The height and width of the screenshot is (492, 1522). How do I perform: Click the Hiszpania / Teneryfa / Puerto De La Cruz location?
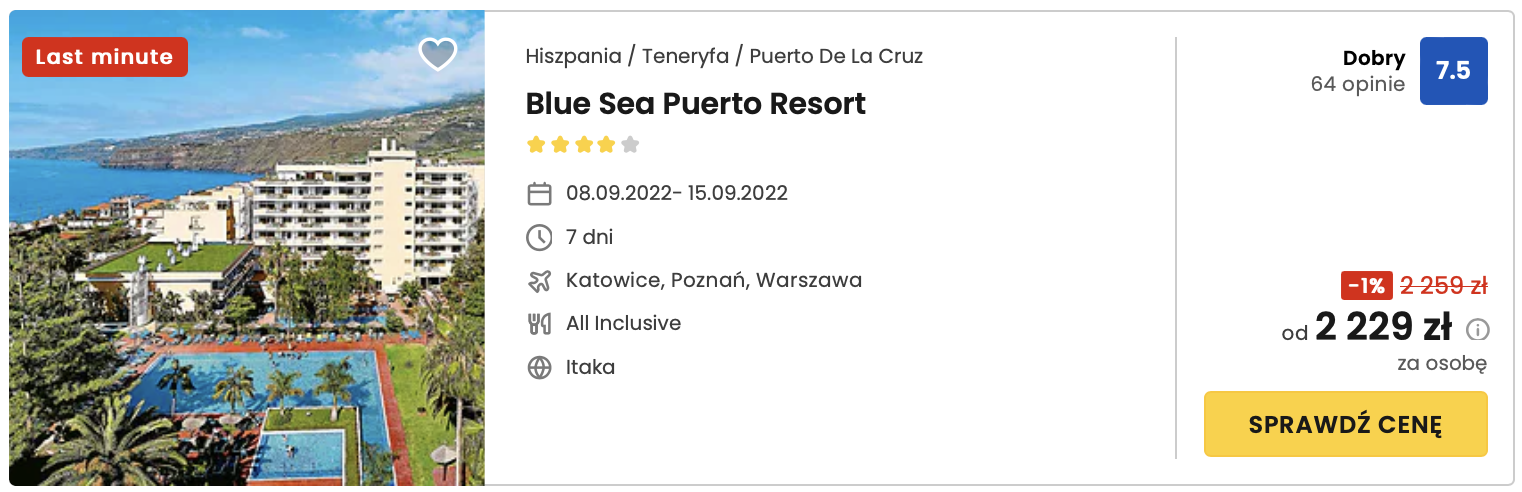pyautogui.click(x=724, y=56)
